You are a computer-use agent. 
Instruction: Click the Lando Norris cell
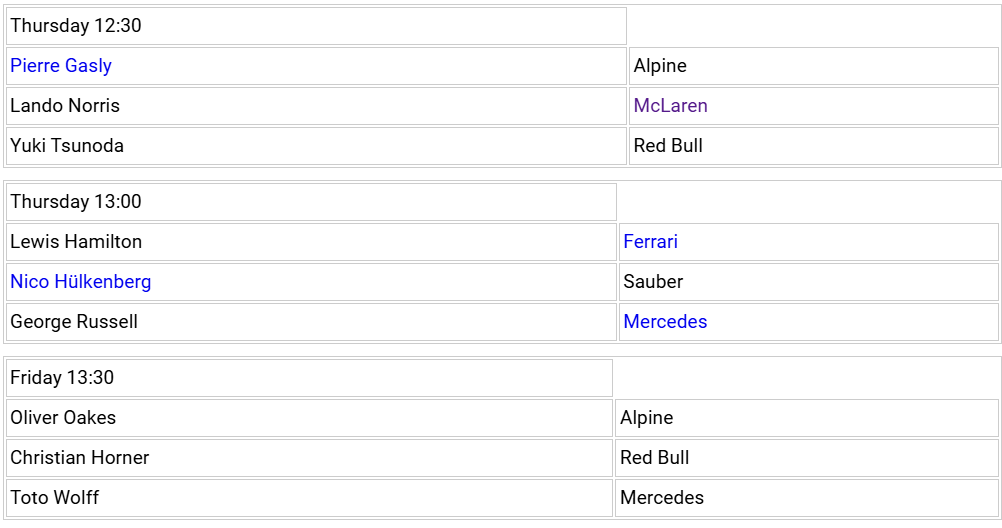(316, 106)
